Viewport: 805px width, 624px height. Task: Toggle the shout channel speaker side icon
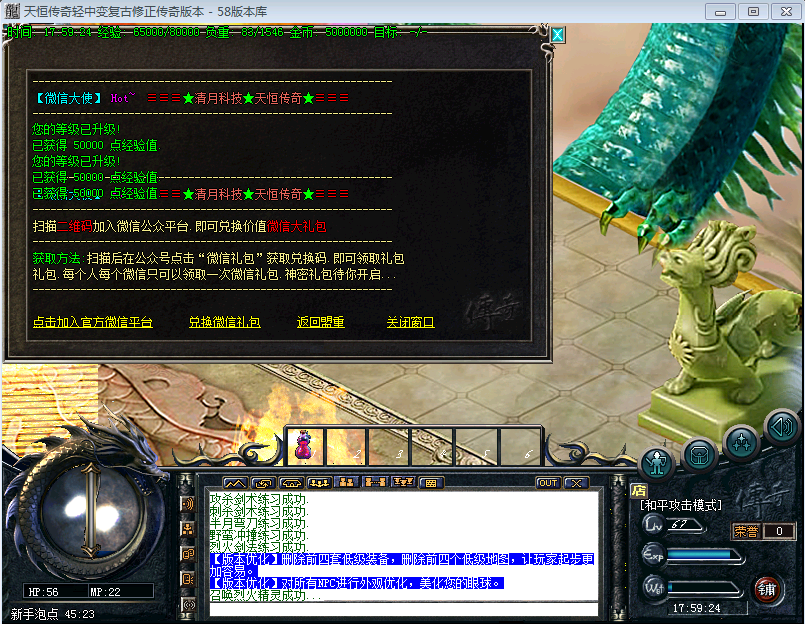point(187,504)
